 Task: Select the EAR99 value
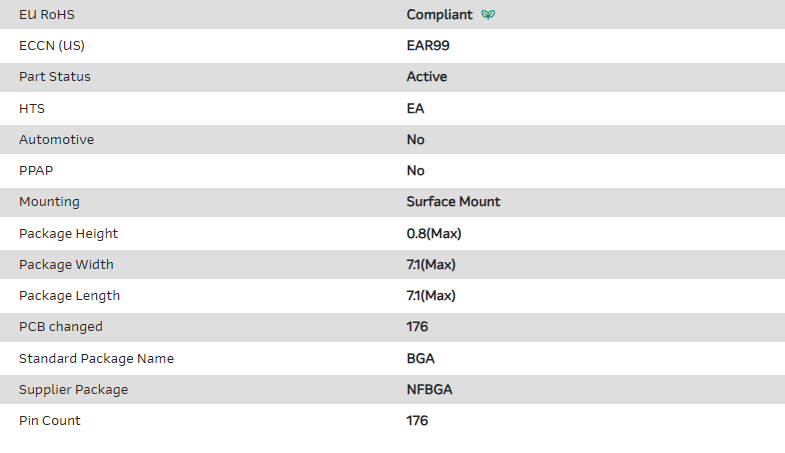click(x=428, y=46)
